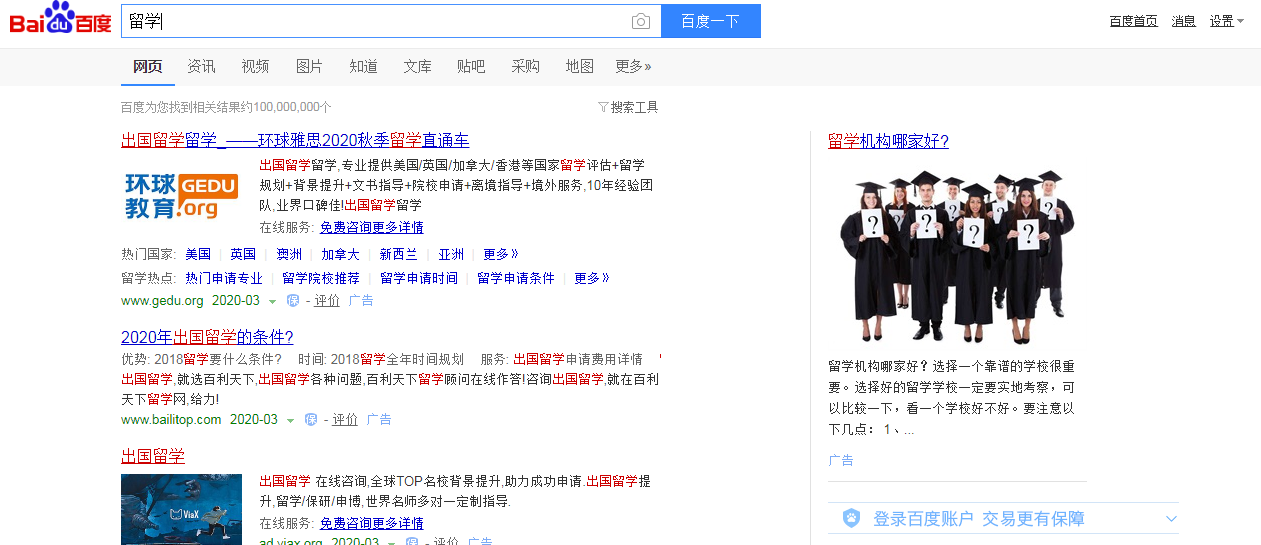
Task: Select 亚洲 in 热门国家
Action: (x=451, y=254)
